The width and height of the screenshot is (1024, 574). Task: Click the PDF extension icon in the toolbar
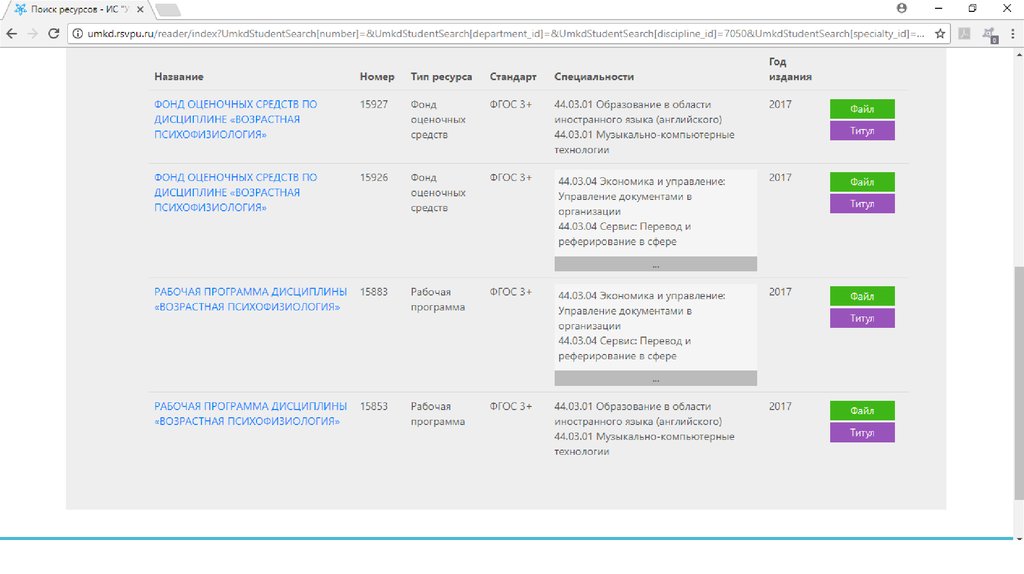click(964, 33)
